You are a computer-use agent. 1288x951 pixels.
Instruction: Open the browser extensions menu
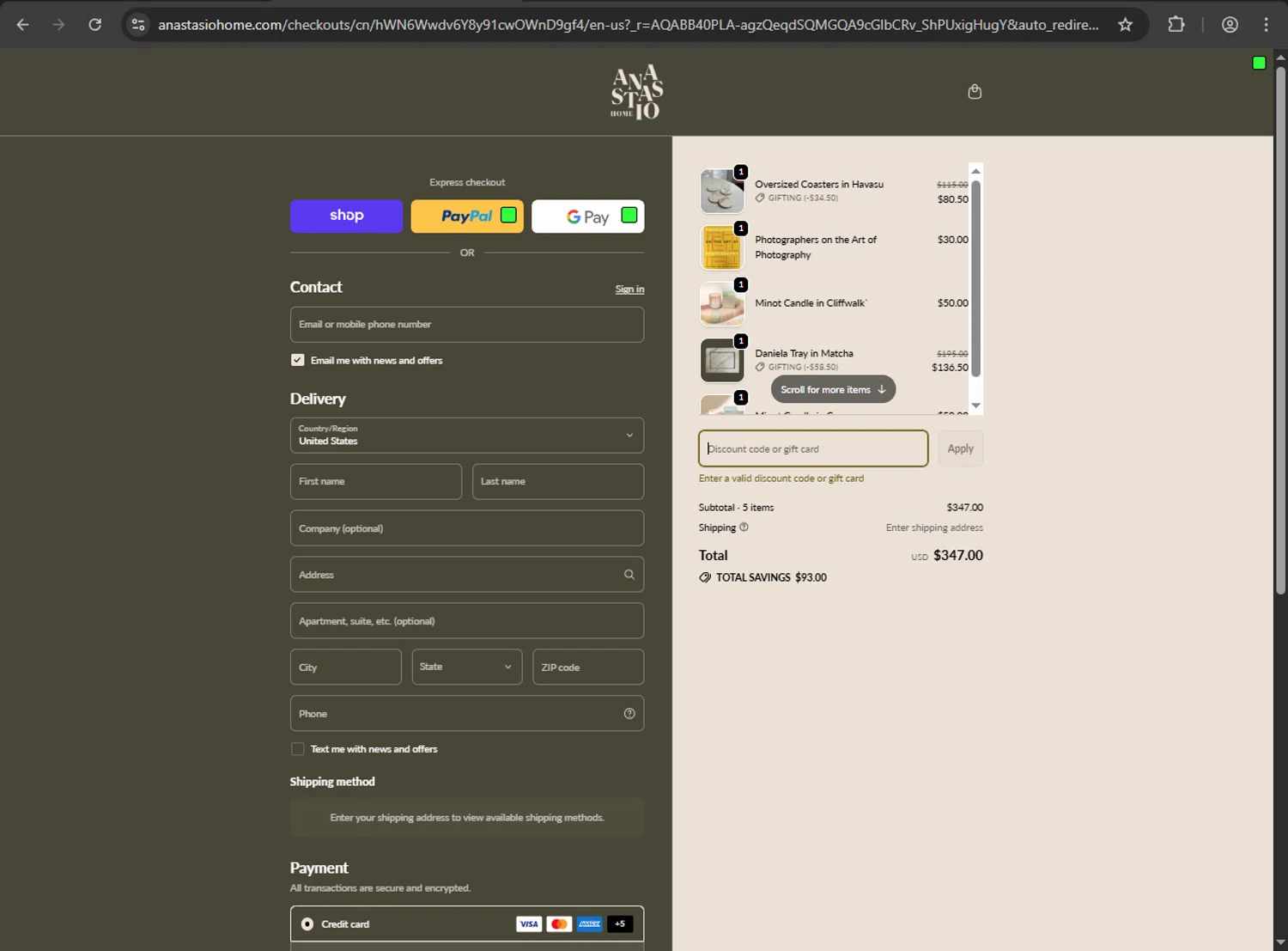coord(1176,25)
